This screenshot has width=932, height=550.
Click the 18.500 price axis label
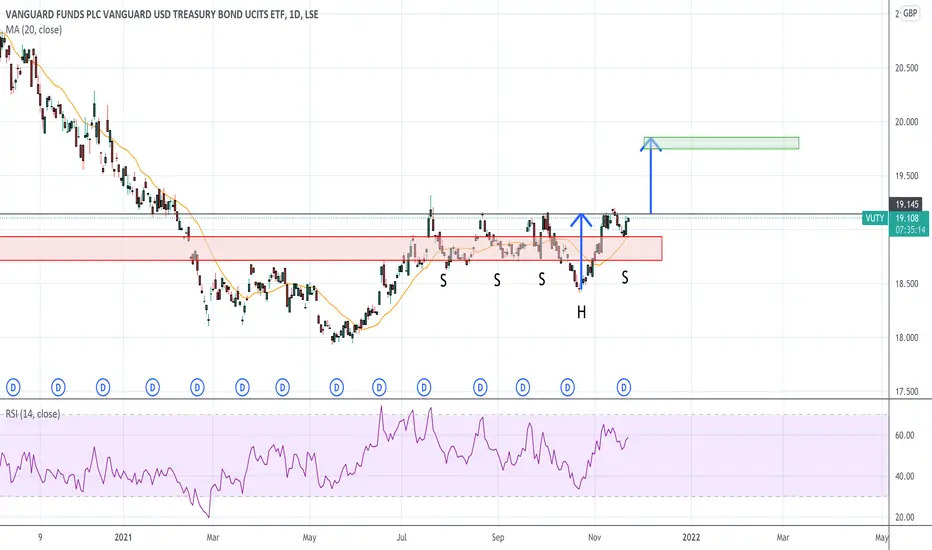tap(906, 284)
